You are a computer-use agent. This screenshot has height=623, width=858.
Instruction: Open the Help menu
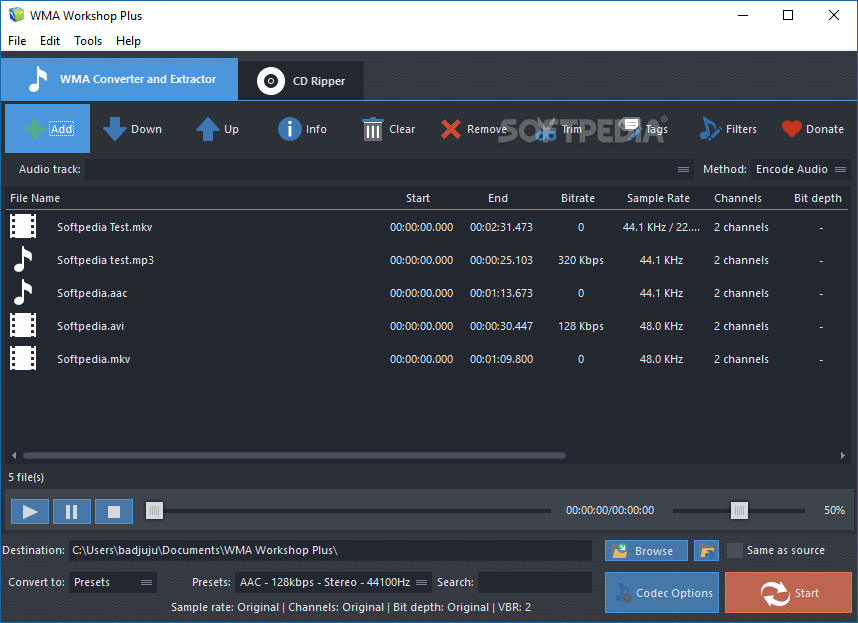coord(128,40)
